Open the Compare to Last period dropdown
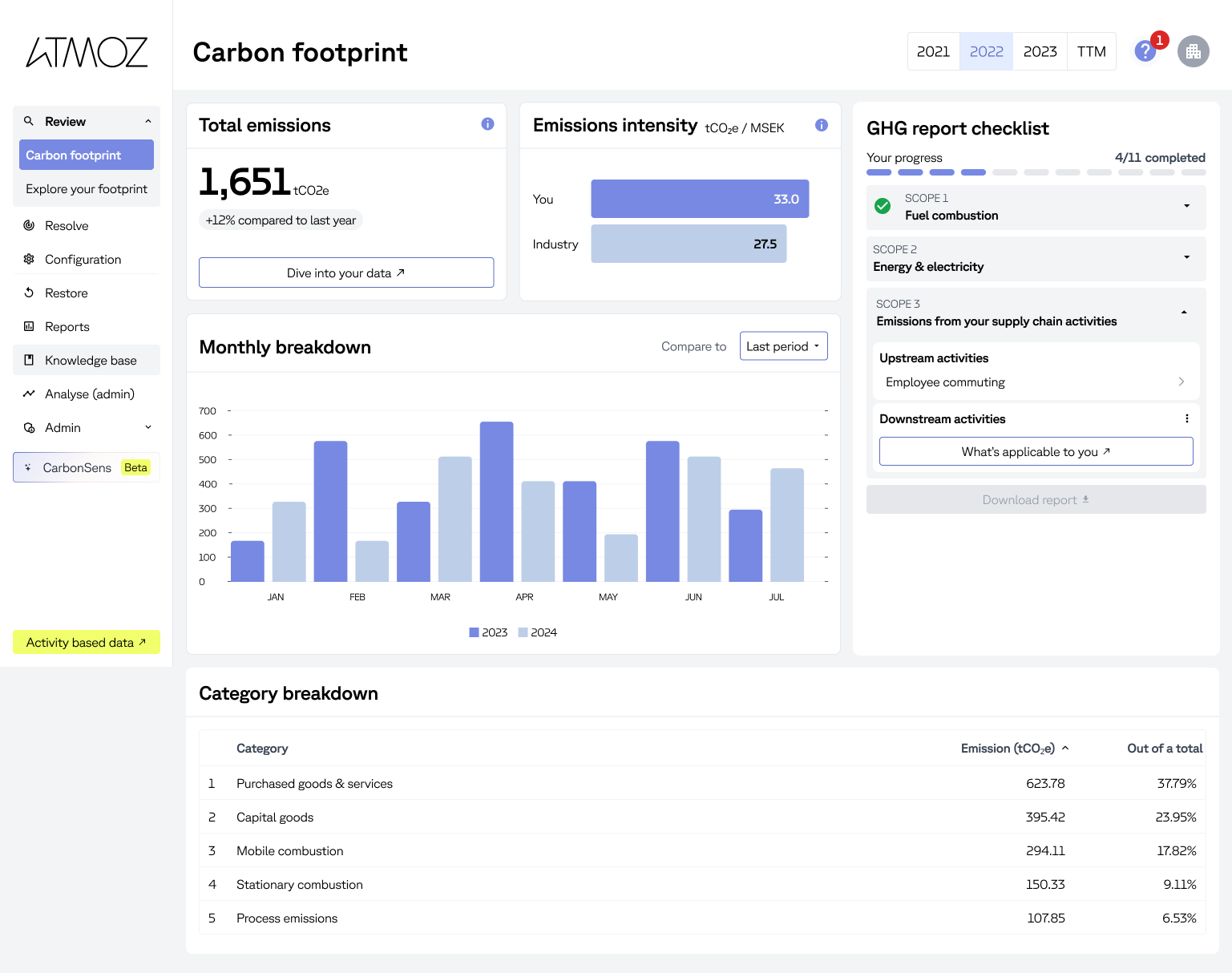 pos(783,346)
